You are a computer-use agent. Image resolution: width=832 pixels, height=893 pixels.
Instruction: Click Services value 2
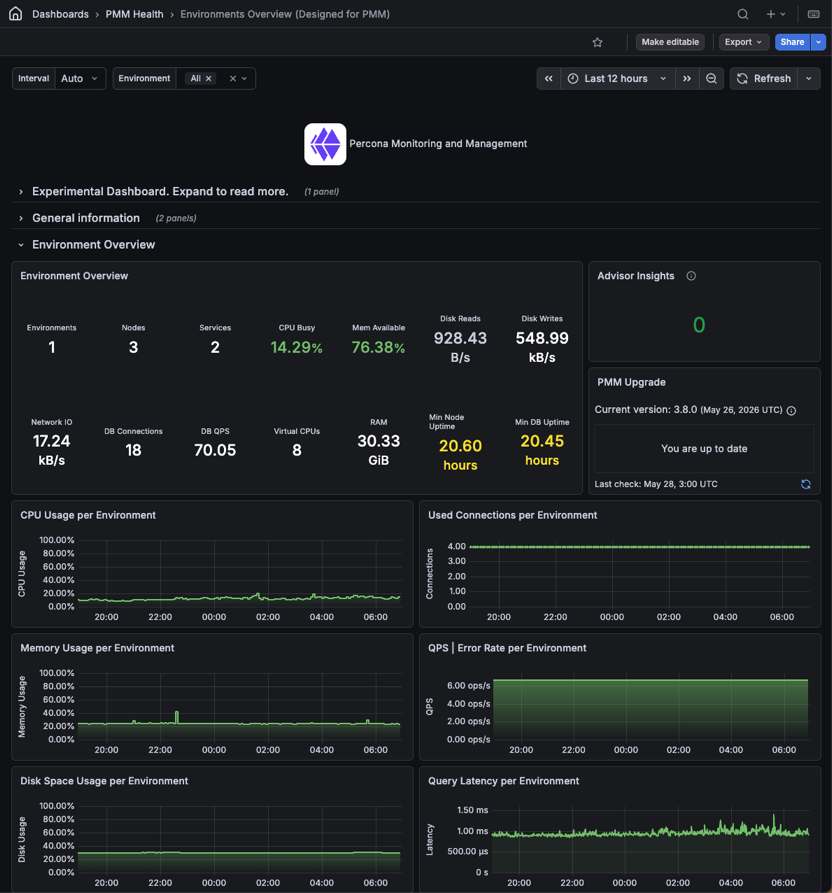[215, 347]
